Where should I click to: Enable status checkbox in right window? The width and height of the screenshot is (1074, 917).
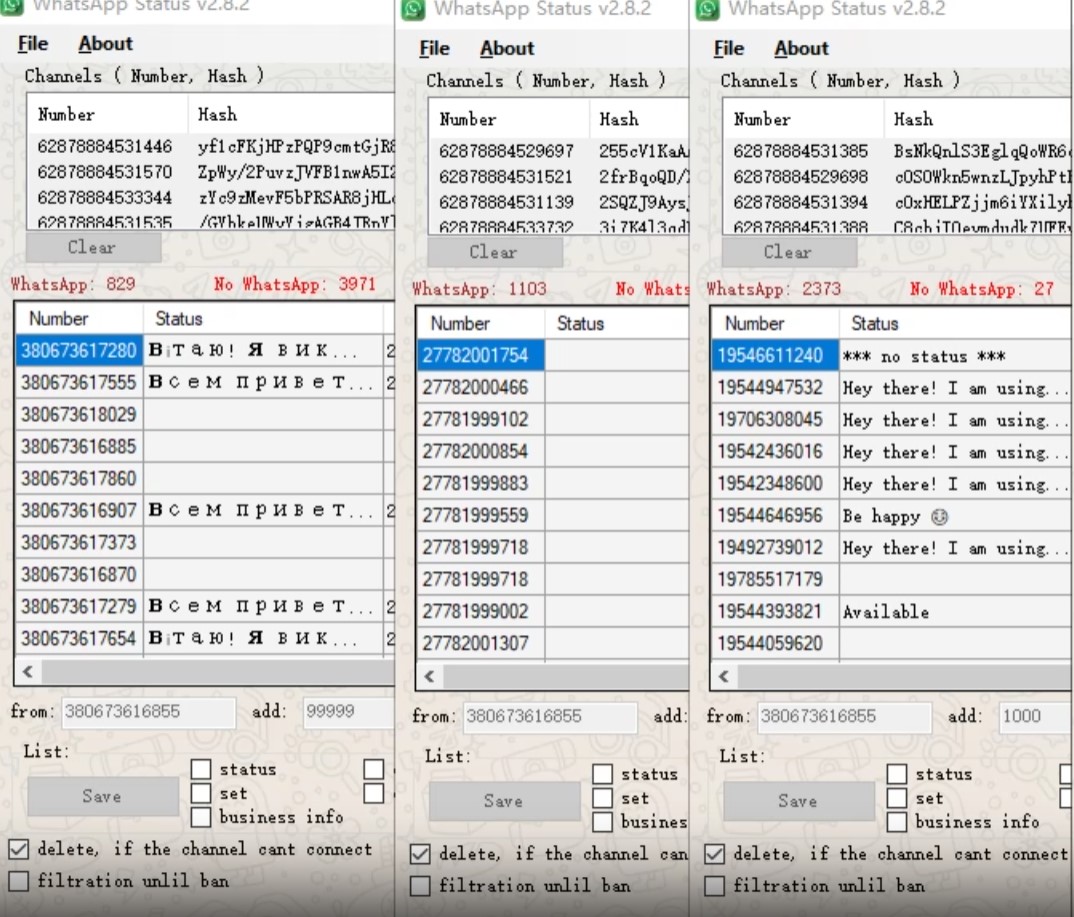click(x=897, y=774)
